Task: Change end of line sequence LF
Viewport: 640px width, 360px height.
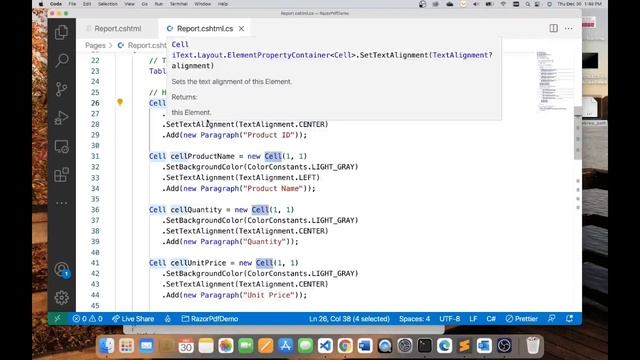Action: 473,319
